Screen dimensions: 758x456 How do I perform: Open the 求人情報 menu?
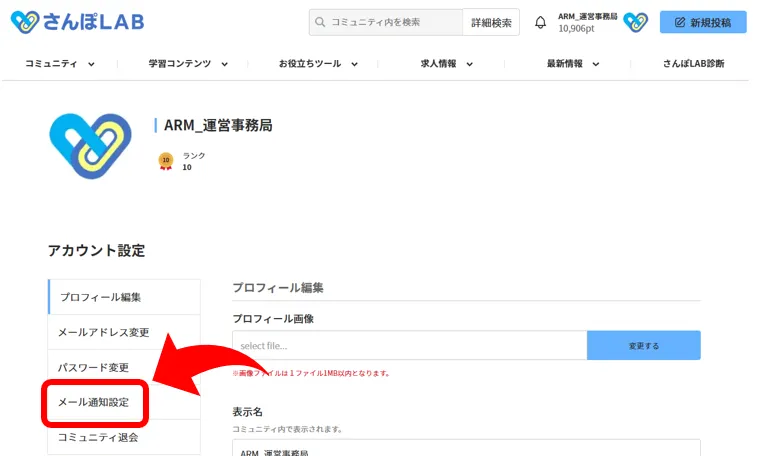click(446, 64)
